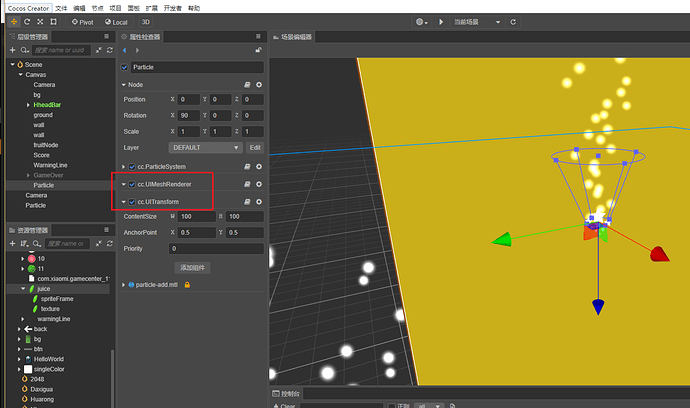This screenshot has height=408, width=690.
Task: Refresh the assets panel
Action: coord(110,243)
